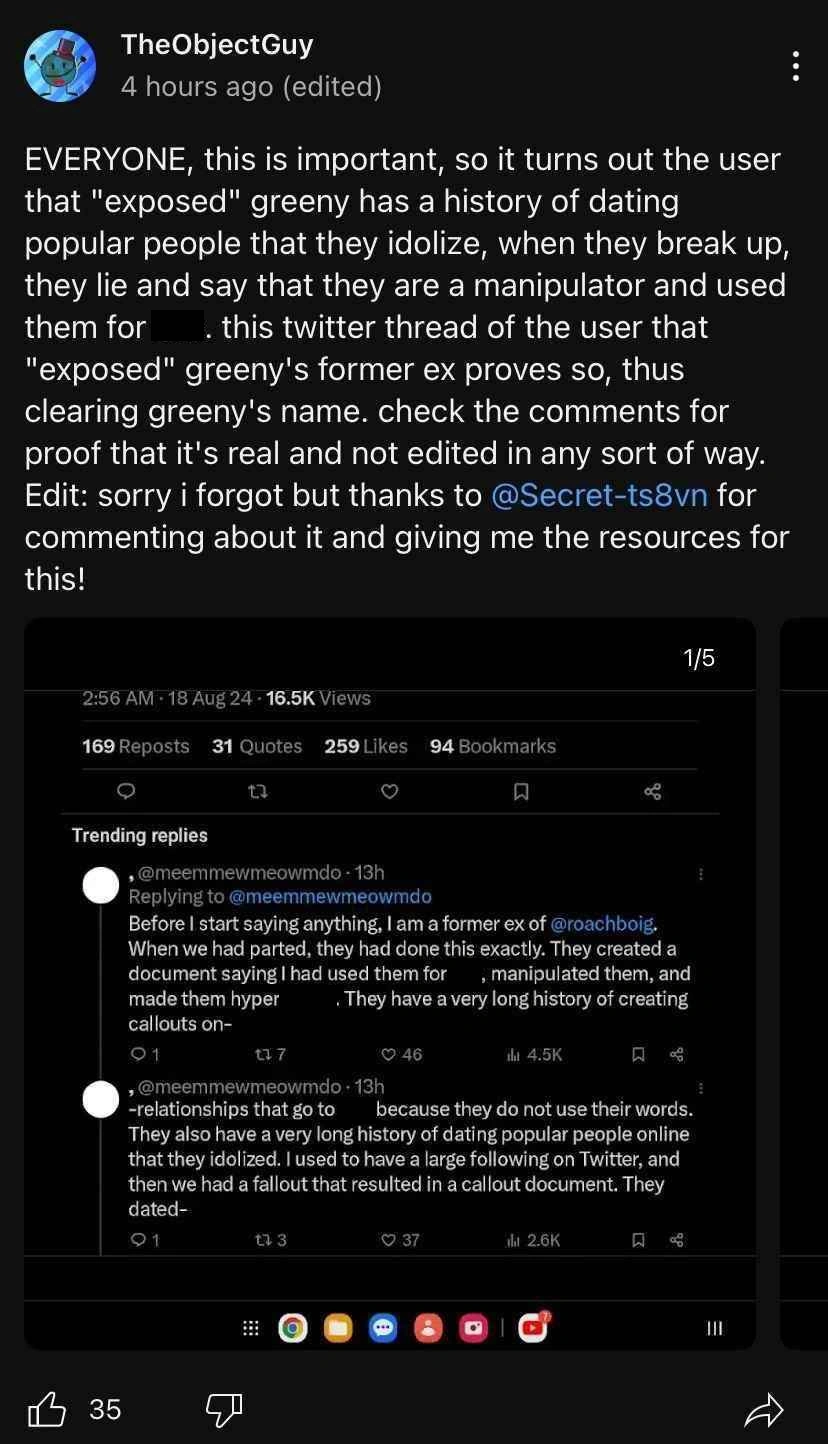Click the reply icon under the tweet
Viewport: 828px width, 1444px height.
125,791
